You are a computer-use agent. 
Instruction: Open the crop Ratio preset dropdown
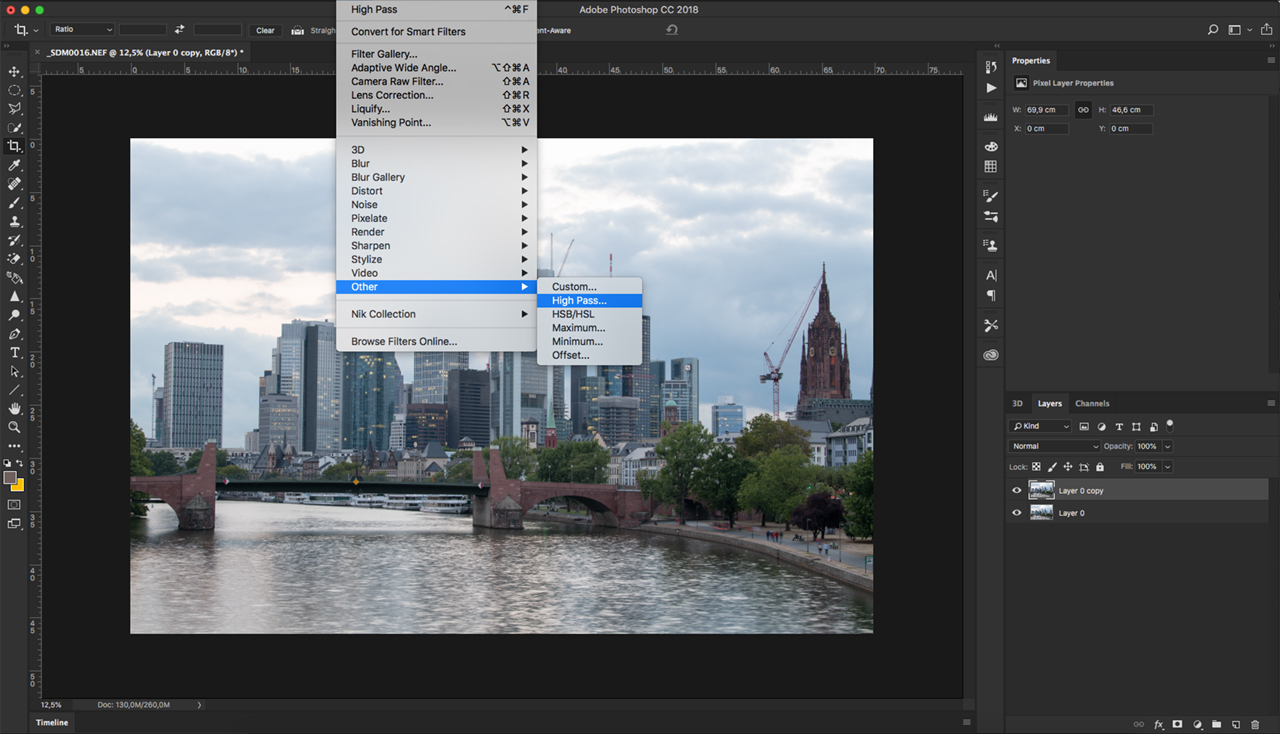coord(83,30)
